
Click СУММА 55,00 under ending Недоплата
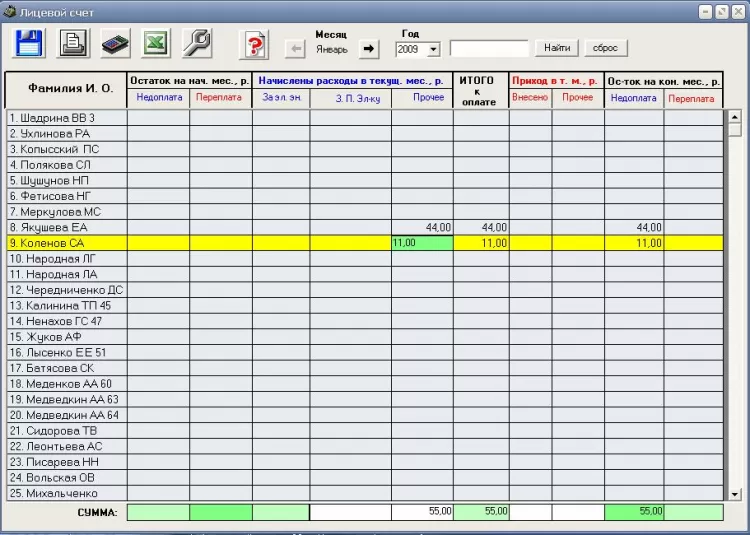tap(634, 512)
